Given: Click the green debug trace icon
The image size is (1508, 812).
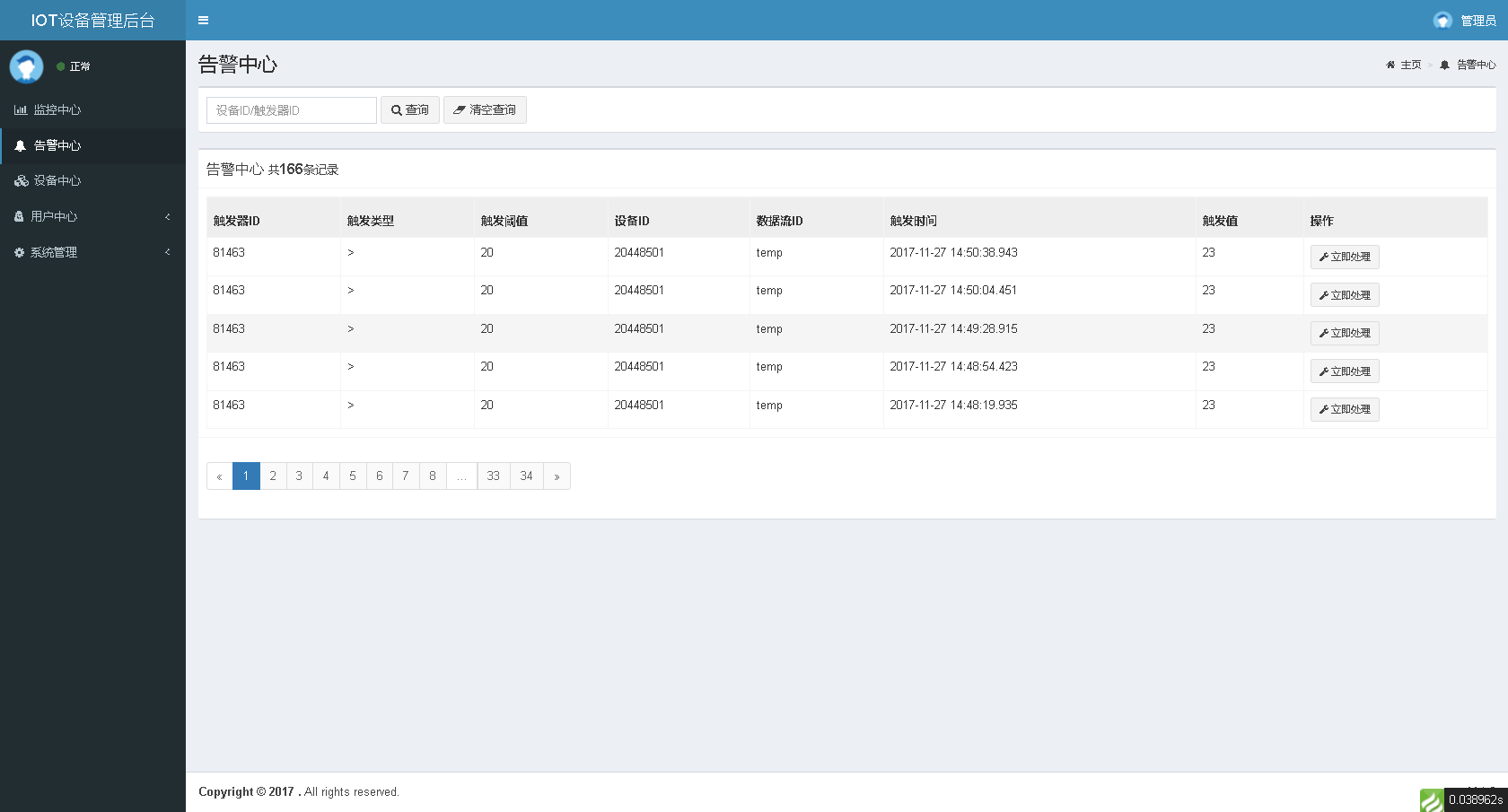Looking at the screenshot, I should (1432, 800).
